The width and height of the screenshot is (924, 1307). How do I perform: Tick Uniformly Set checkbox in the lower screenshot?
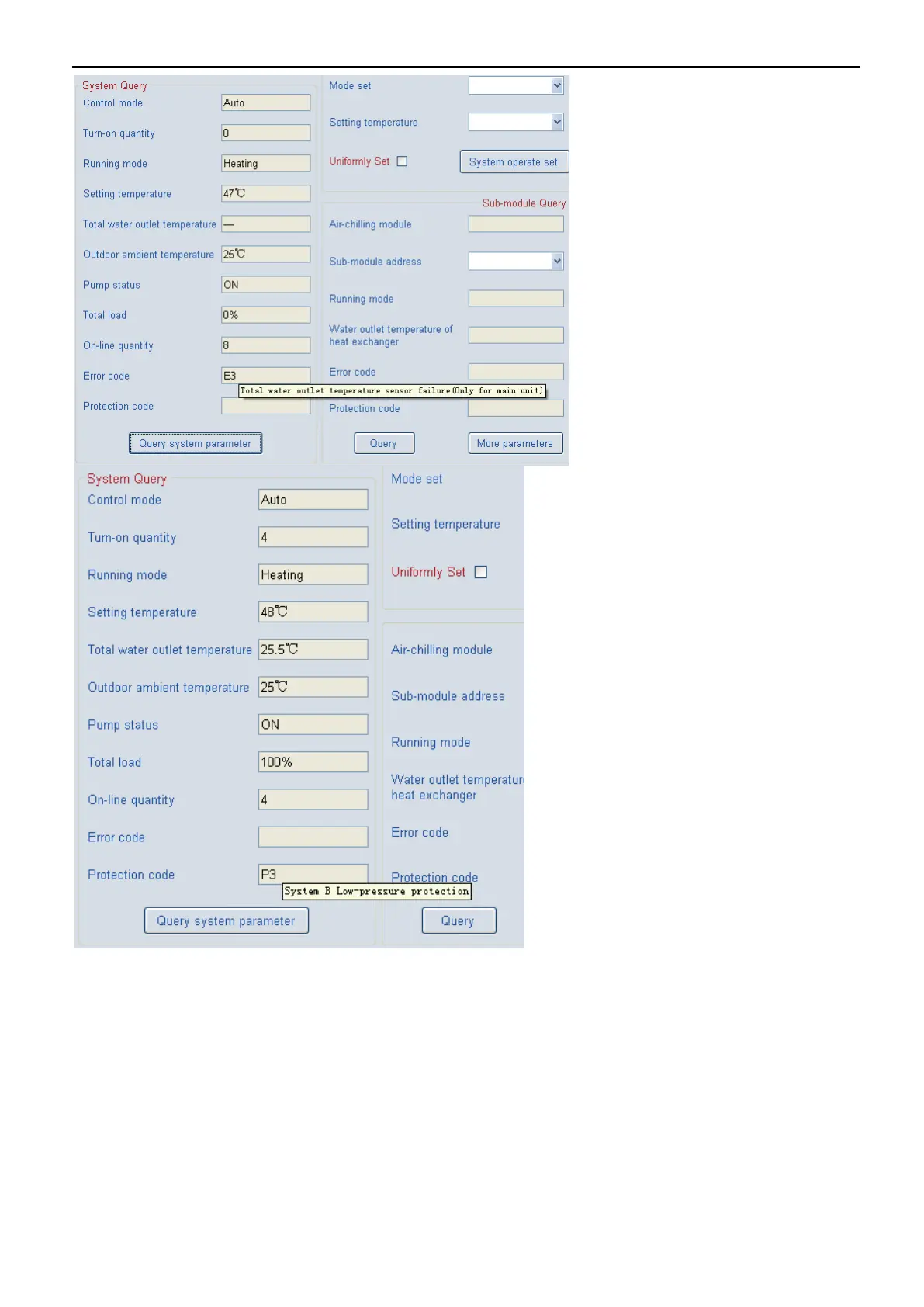coord(481,572)
